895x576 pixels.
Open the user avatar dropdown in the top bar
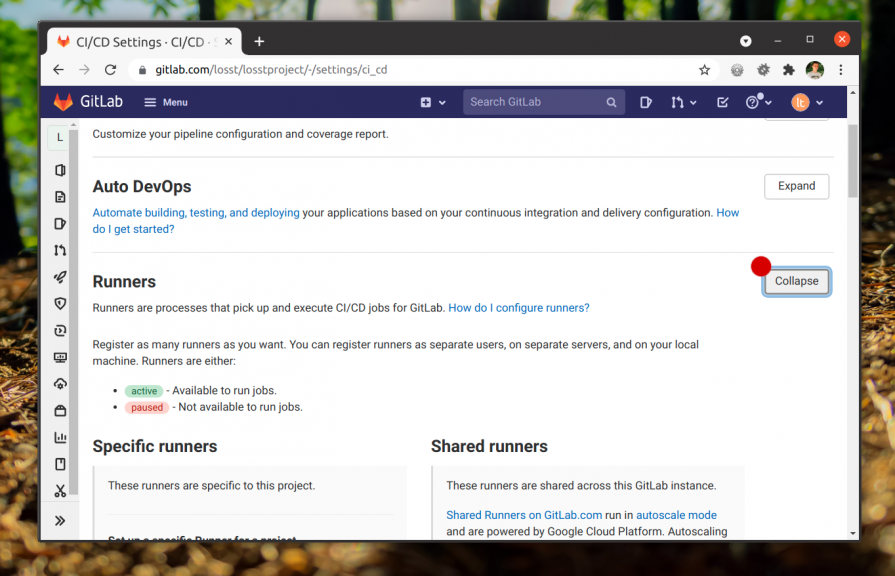pos(807,102)
